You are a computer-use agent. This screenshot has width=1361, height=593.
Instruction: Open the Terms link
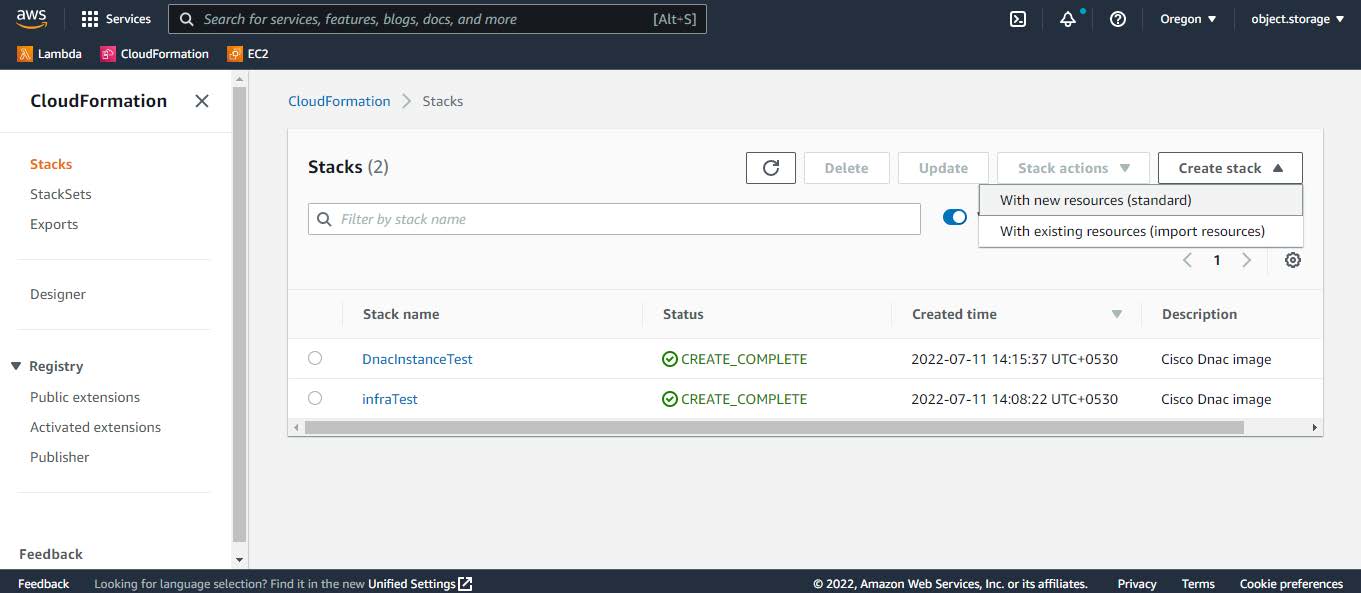click(1198, 584)
